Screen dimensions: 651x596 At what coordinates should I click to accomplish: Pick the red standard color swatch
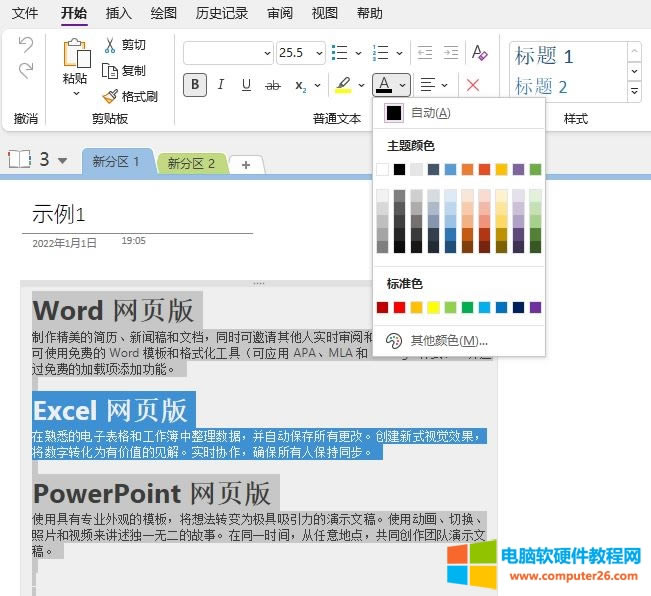(400, 307)
